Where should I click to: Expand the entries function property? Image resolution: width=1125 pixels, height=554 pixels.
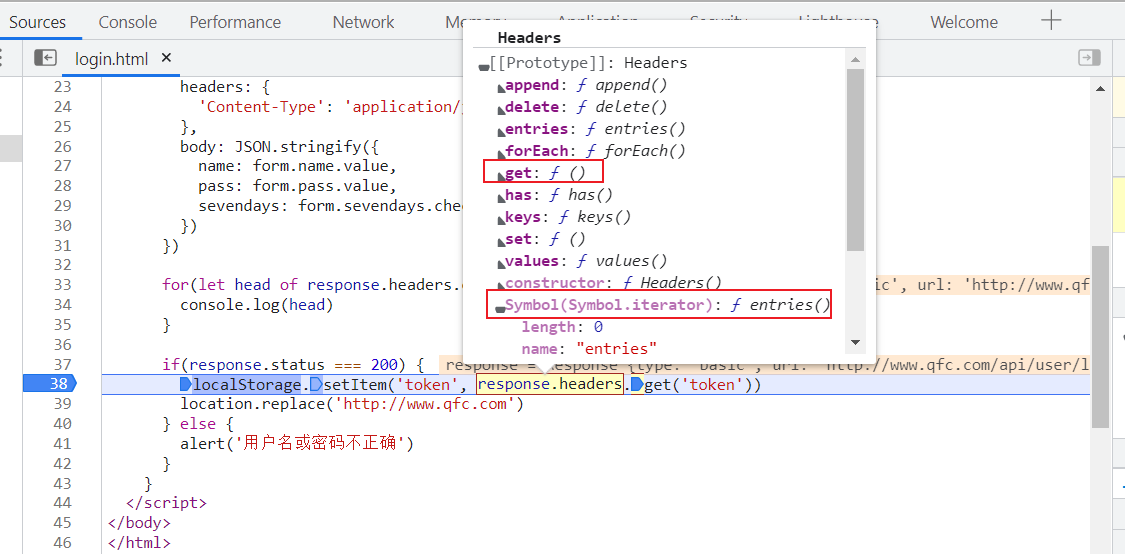click(502, 131)
